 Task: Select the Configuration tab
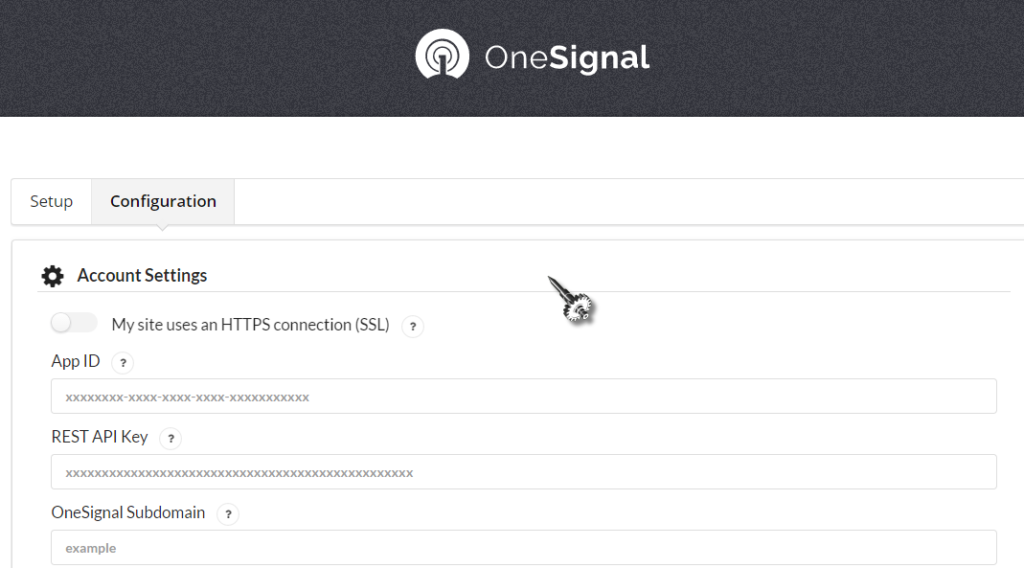coord(163,201)
